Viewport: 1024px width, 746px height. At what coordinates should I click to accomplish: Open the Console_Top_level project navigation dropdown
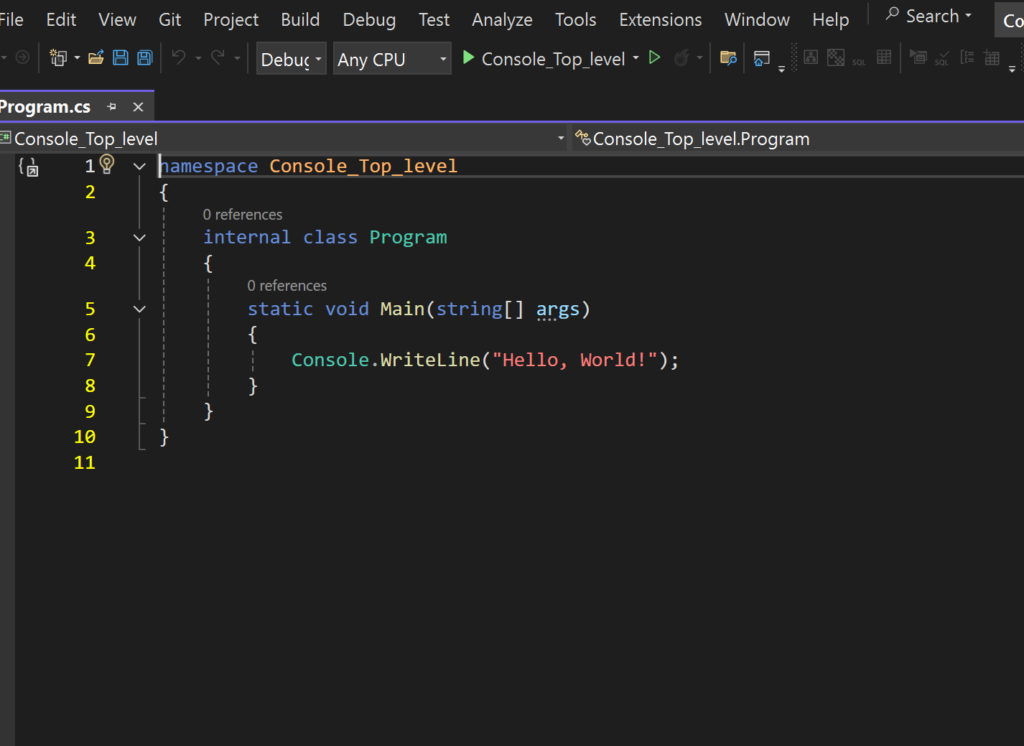561,139
